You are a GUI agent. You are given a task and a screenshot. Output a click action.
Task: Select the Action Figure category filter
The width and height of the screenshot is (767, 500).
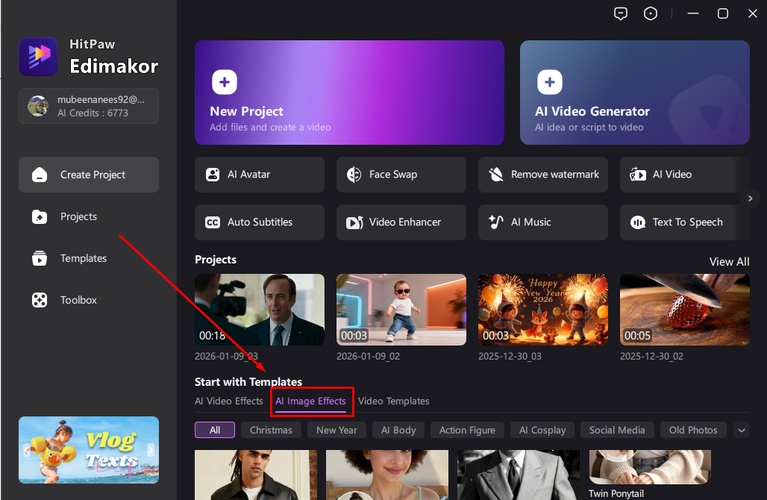click(x=467, y=430)
